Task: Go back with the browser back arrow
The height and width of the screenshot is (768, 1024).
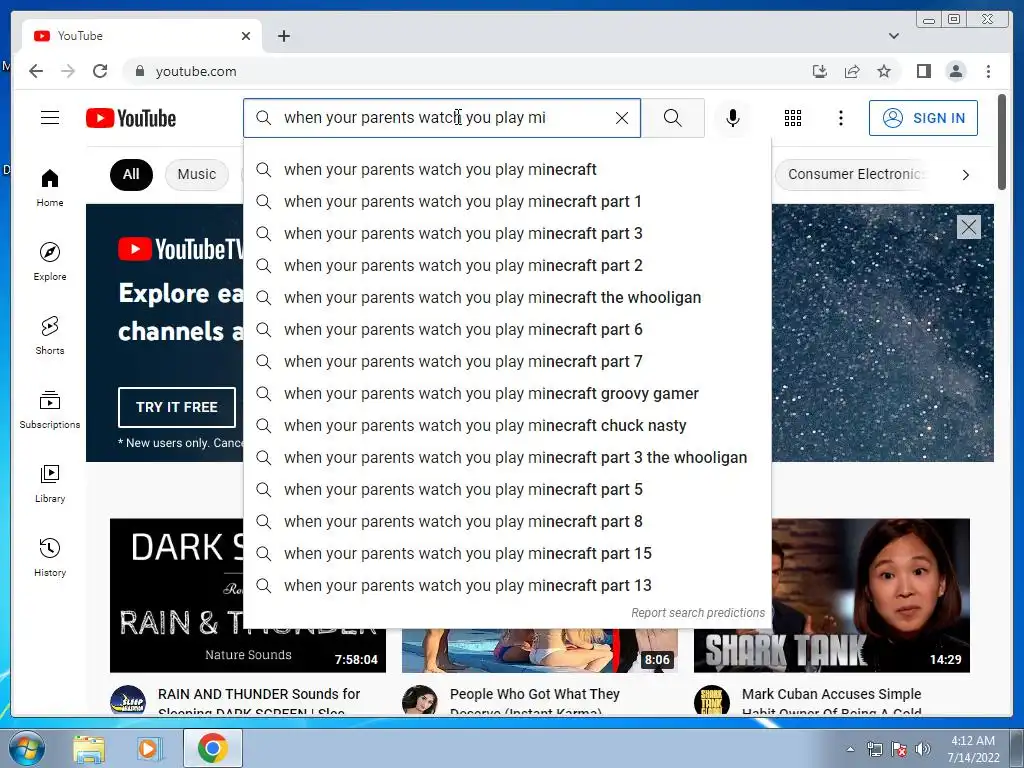Action: (36, 71)
